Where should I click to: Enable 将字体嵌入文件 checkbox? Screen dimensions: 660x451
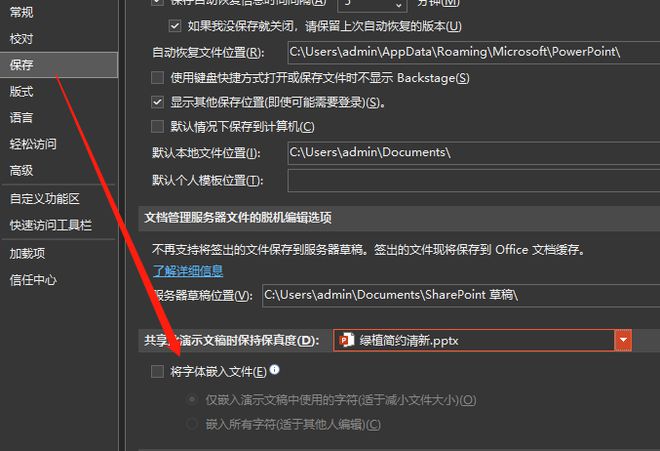[x=157, y=371]
